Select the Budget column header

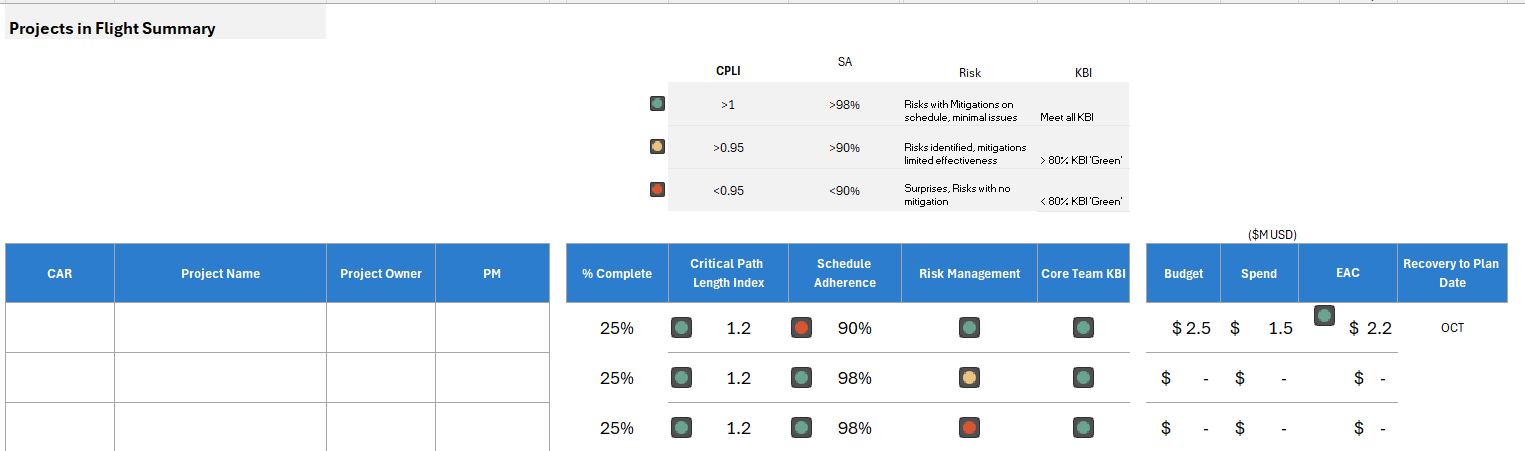[1183, 273]
